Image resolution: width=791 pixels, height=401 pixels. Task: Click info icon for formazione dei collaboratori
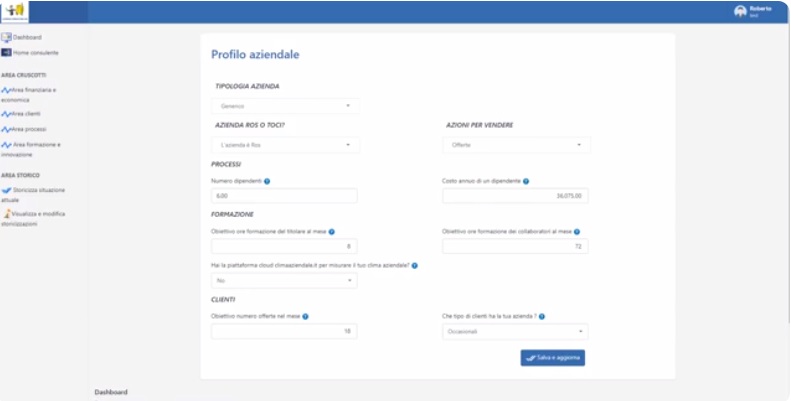(x=577, y=231)
